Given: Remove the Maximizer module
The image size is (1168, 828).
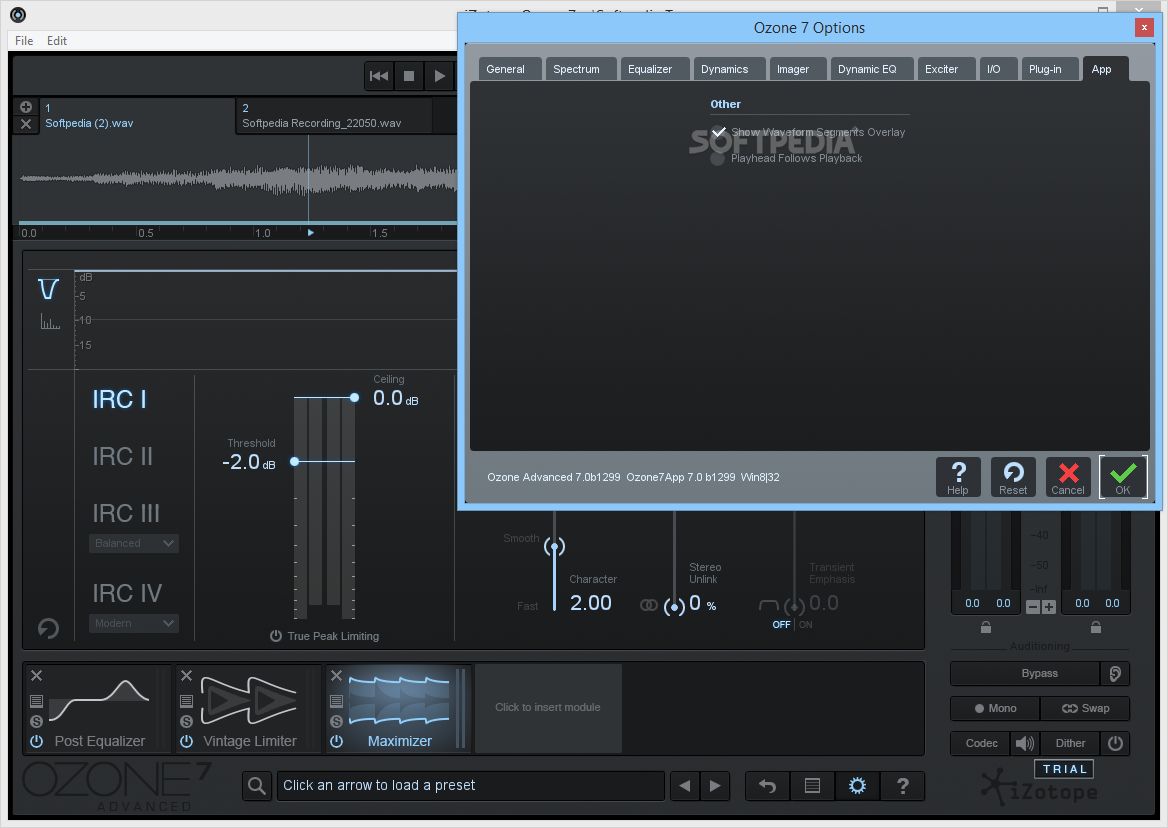Looking at the screenshot, I should click(x=336, y=675).
